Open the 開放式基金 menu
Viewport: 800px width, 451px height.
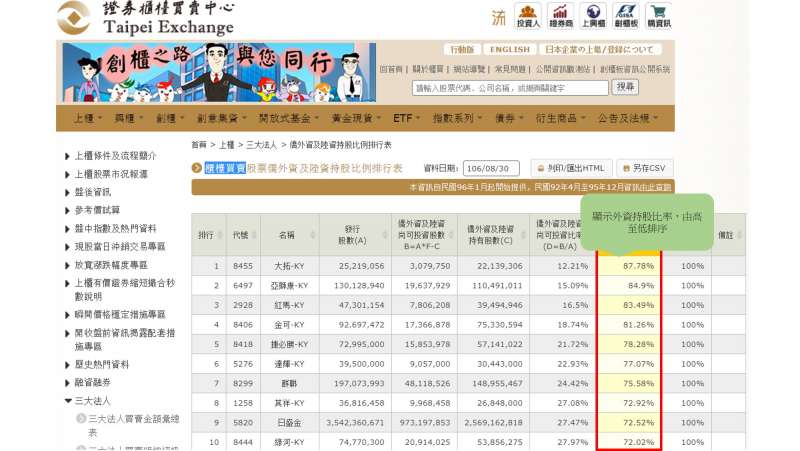click(289, 118)
